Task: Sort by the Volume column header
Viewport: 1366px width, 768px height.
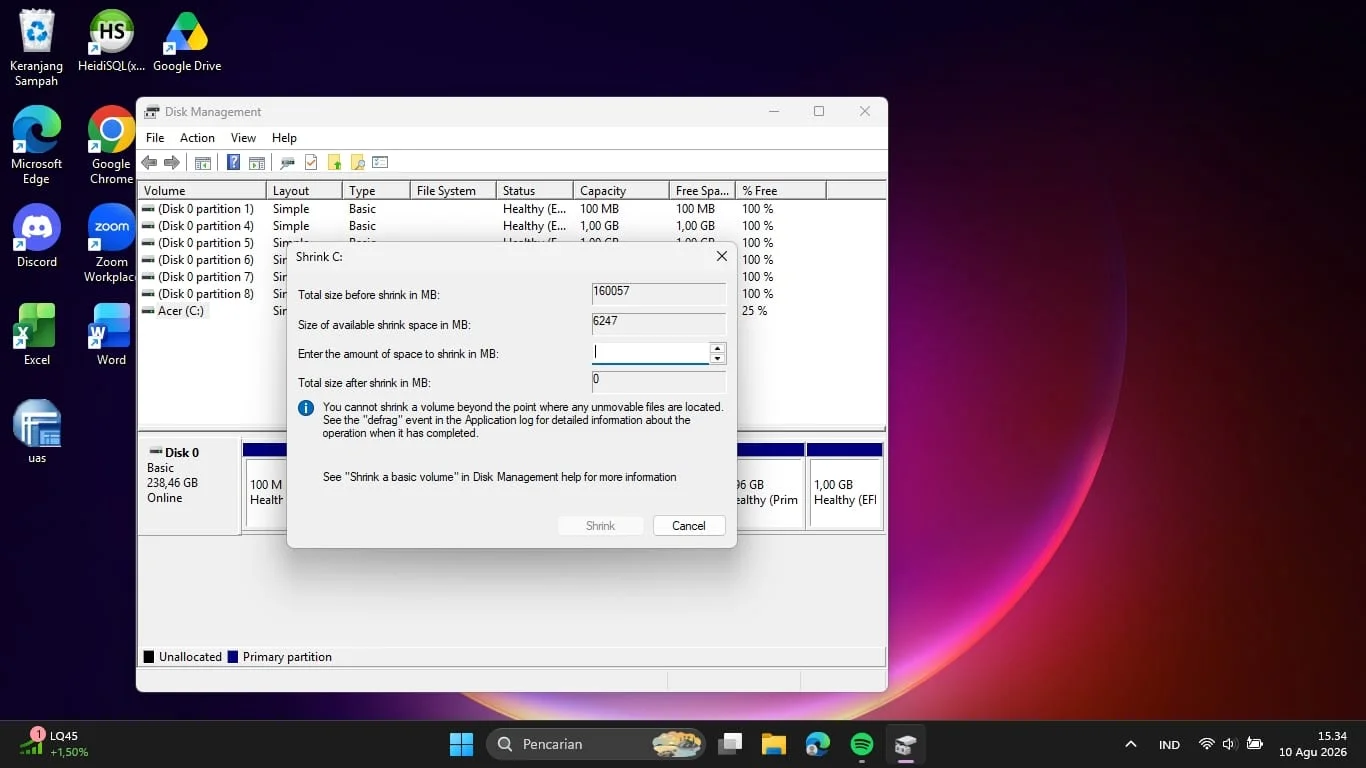Action: click(203, 191)
